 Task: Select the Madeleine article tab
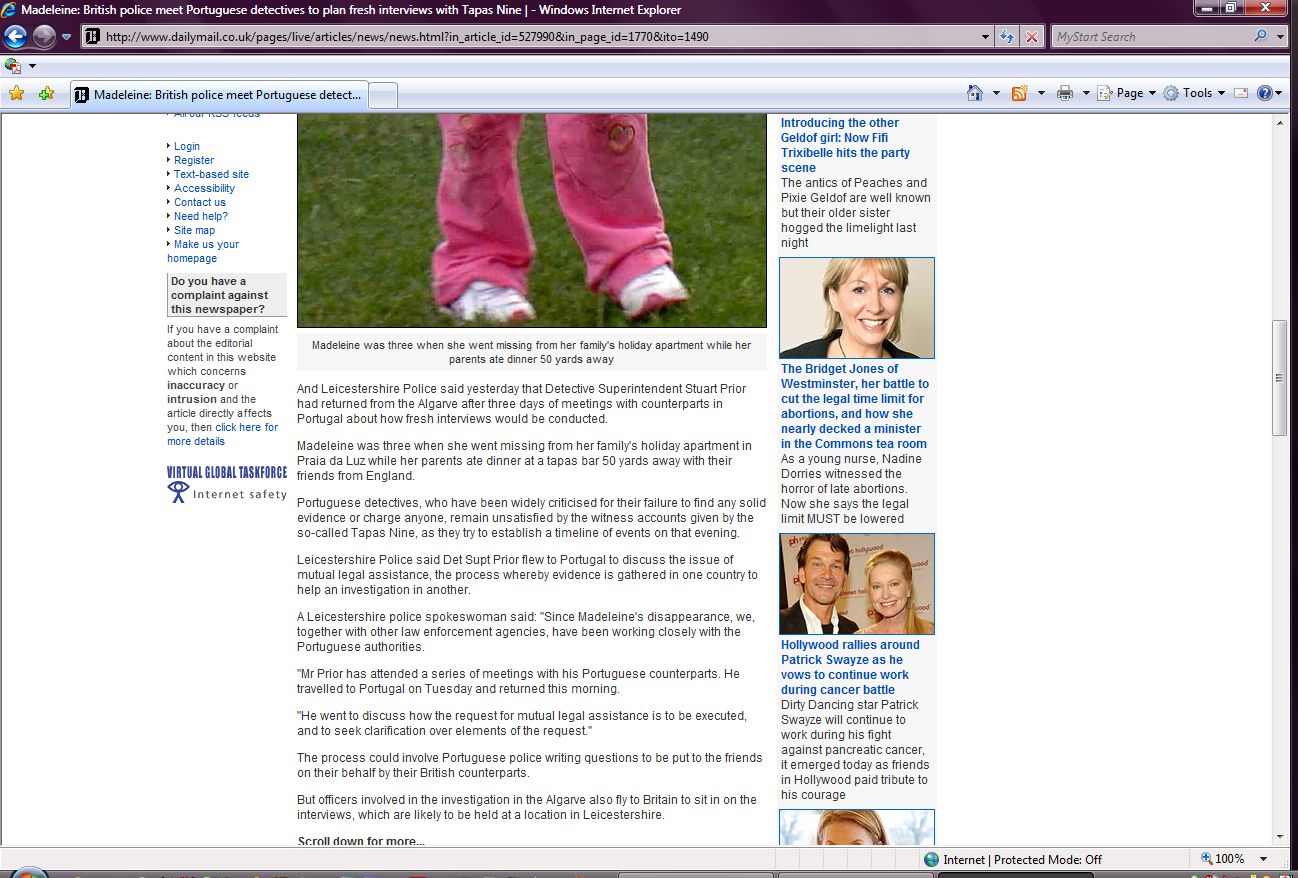[x=220, y=95]
